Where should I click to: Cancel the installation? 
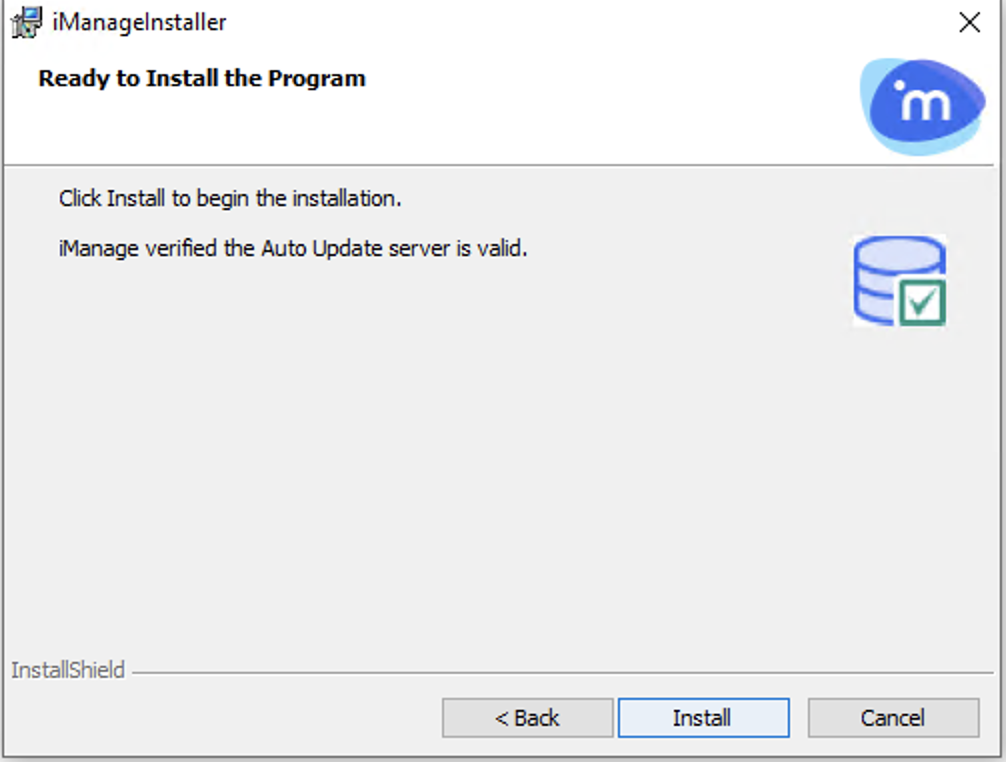tap(892, 718)
